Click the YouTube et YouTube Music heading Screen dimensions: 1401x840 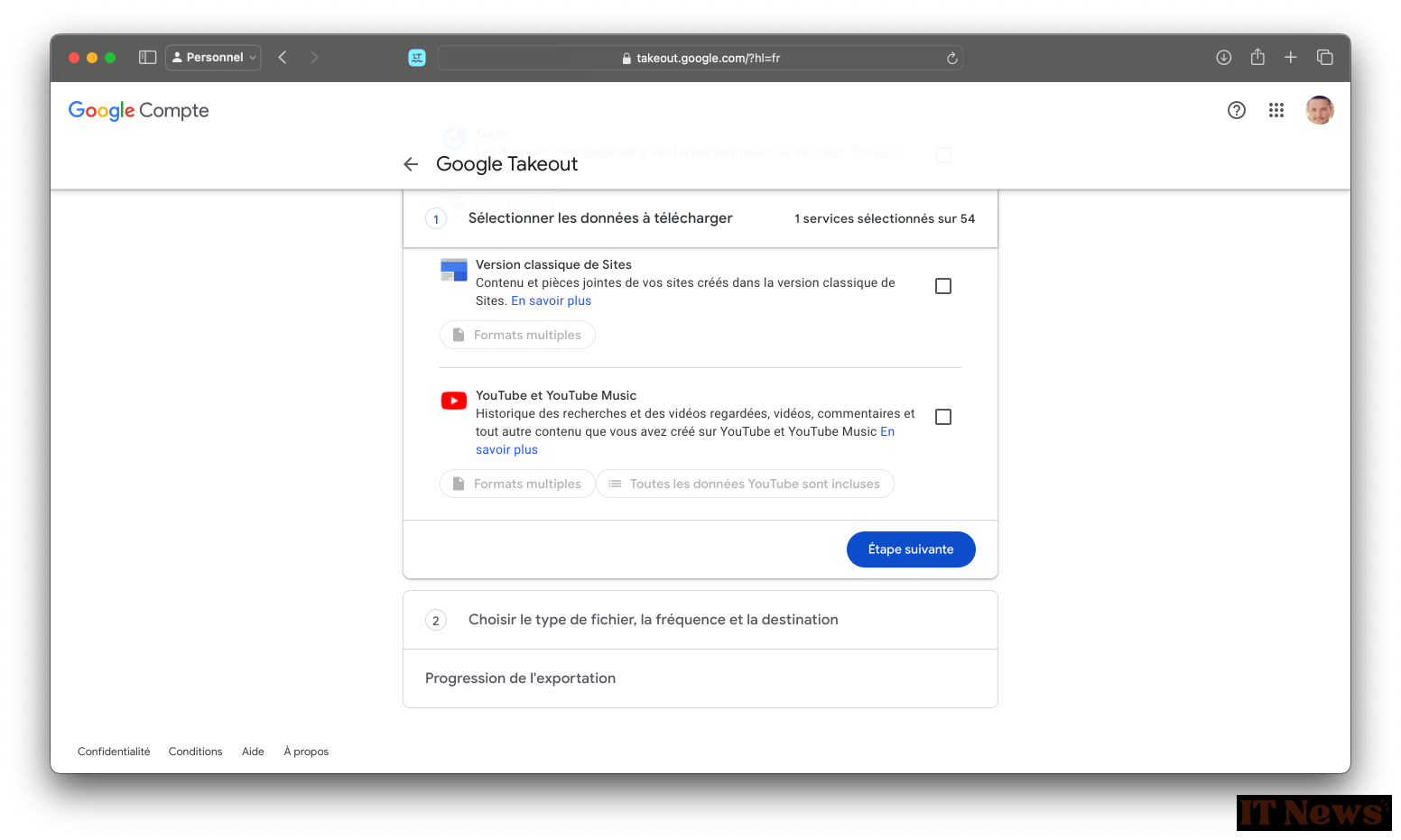point(556,395)
